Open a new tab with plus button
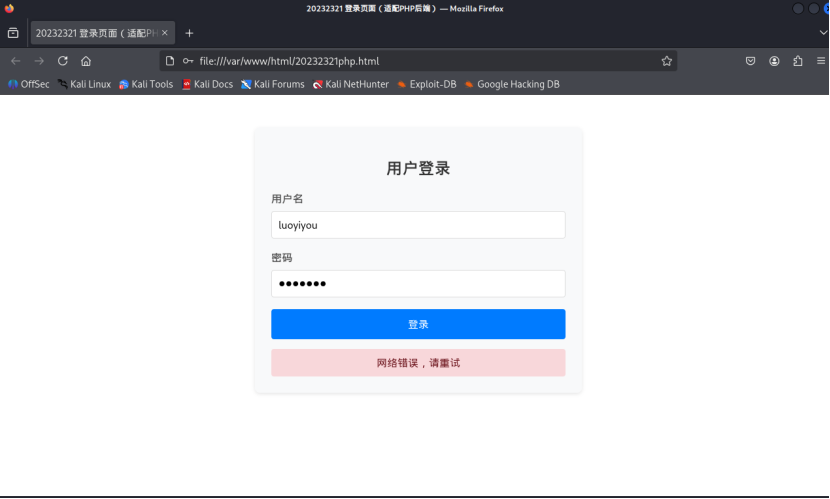This screenshot has height=499, width=830. (x=189, y=33)
